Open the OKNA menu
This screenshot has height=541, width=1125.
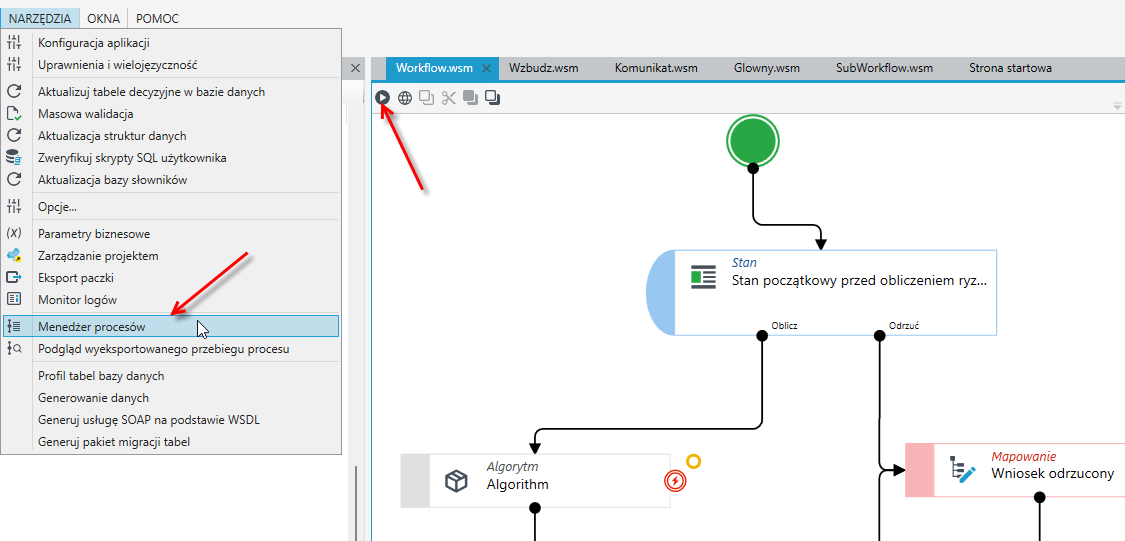(103, 19)
